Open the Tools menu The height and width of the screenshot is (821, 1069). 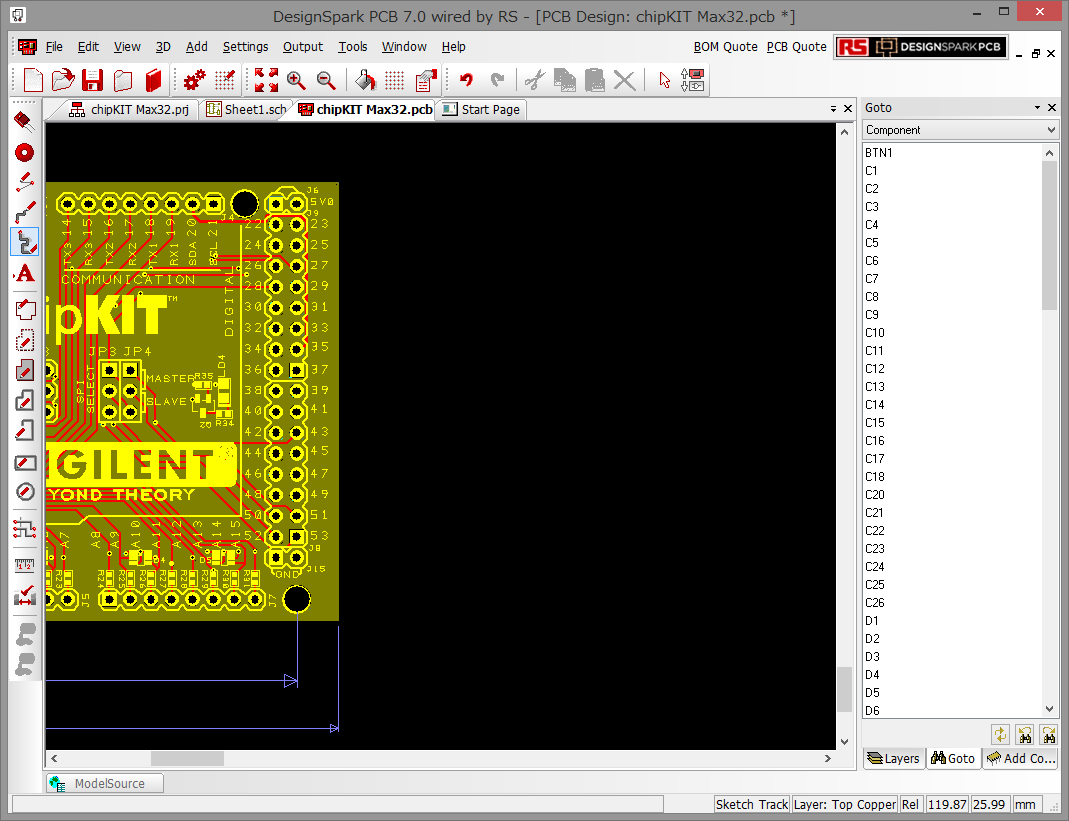click(352, 46)
